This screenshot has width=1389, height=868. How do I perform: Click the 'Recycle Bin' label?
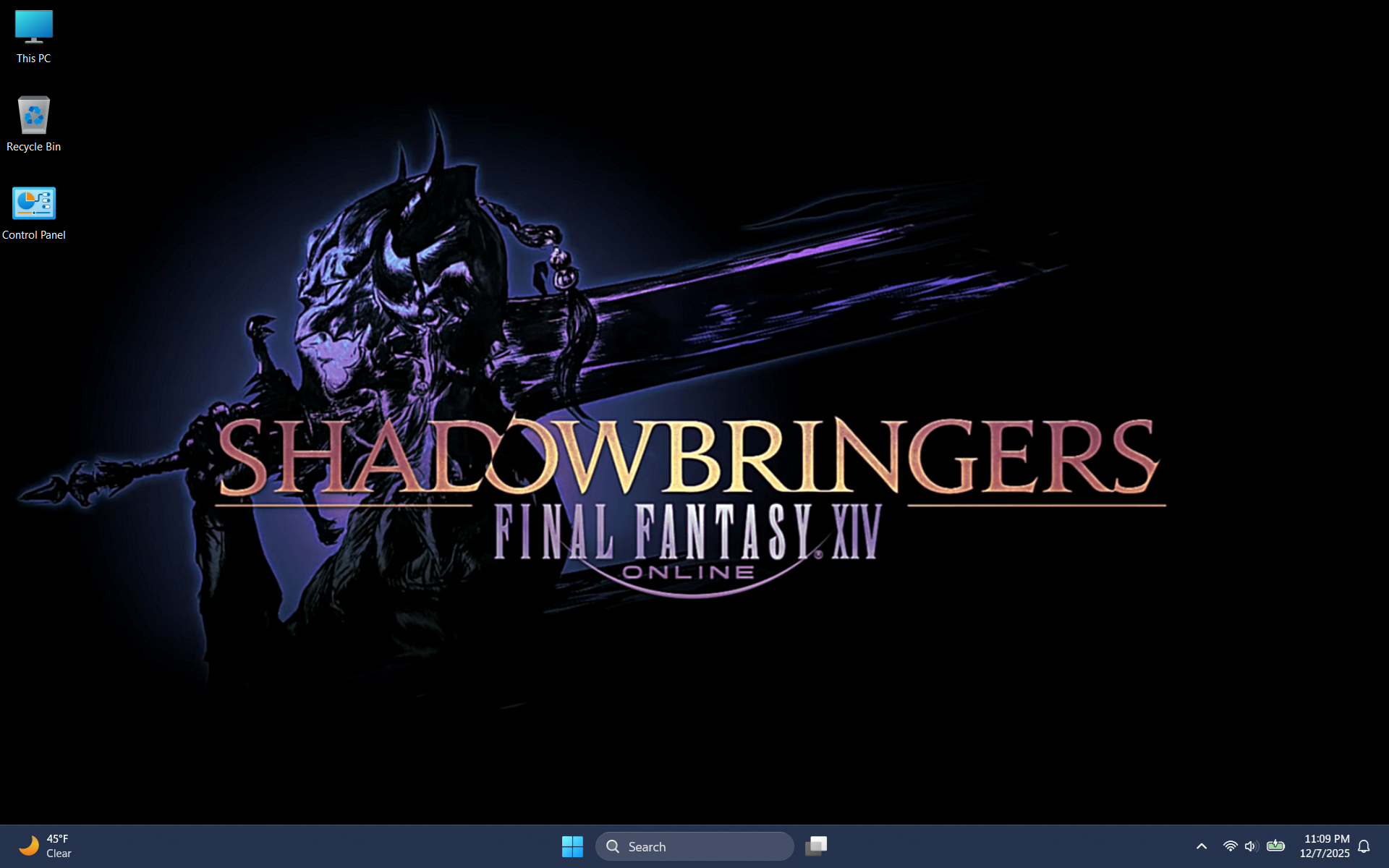click(33, 146)
